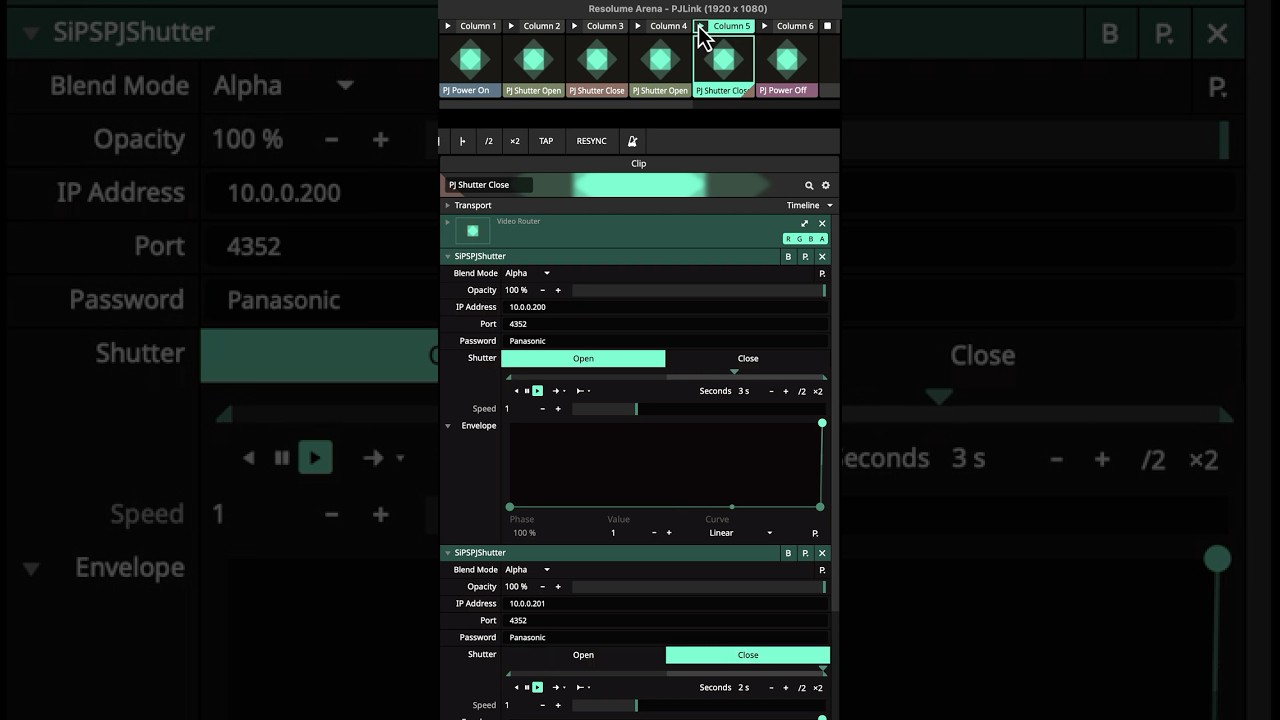The image size is (1280, 720).
Task: Trigger Column 3 with its play arrow
Action: point(574,26)
